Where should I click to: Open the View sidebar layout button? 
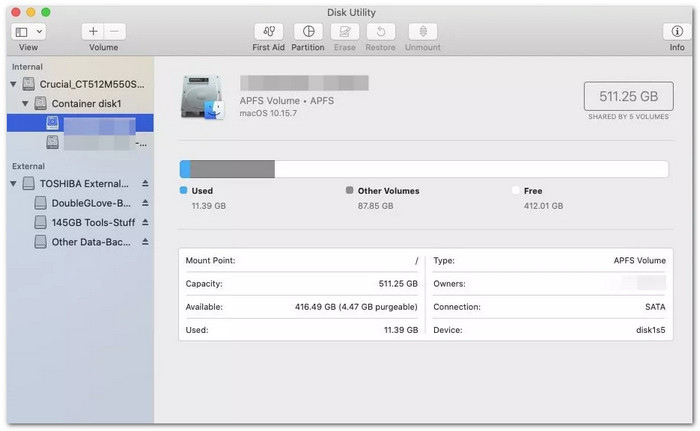(x=21, y=32)
